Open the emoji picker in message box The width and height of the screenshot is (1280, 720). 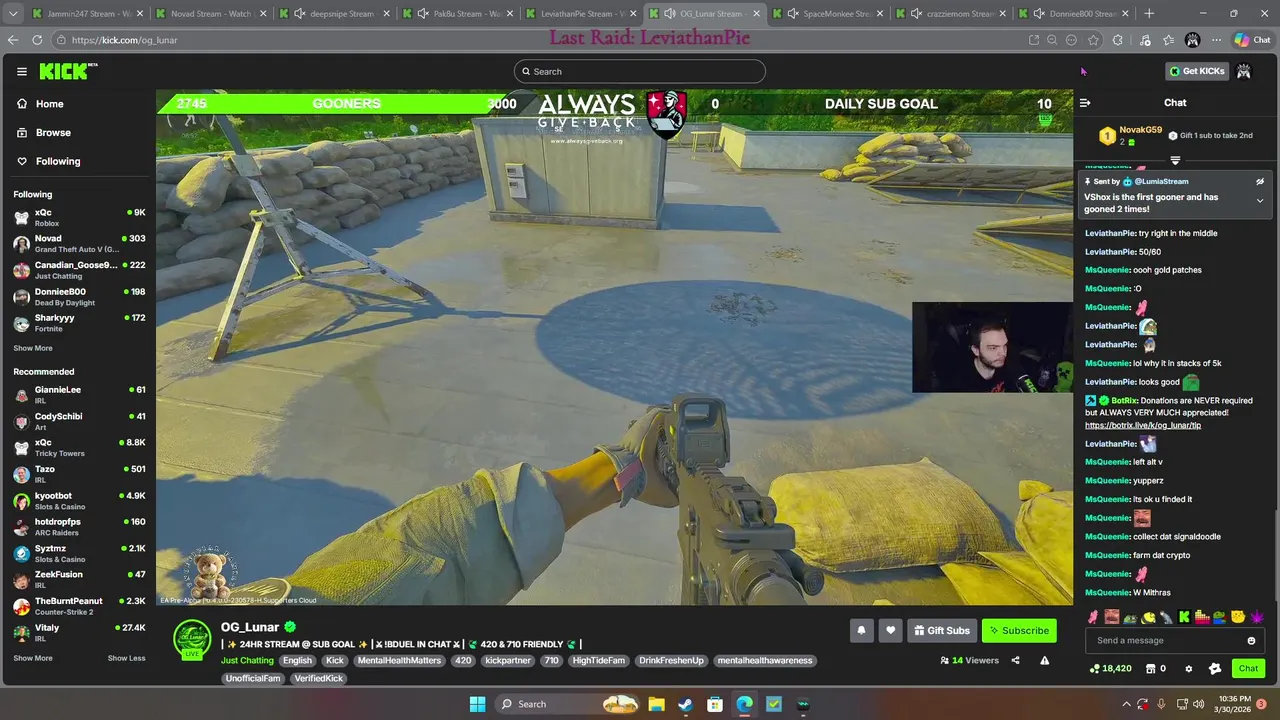point(1251,640)
